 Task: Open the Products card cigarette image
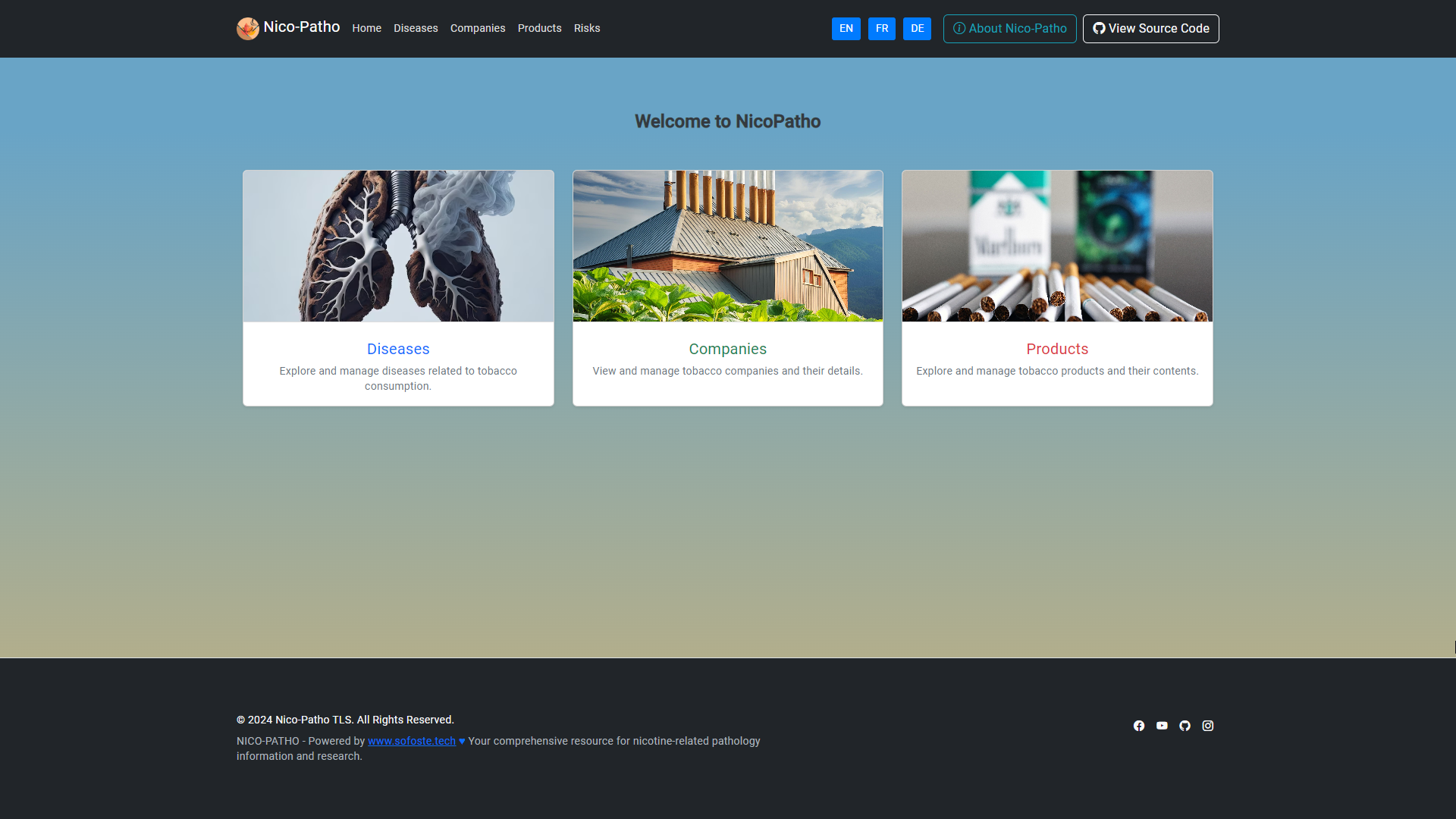(x=1057, y=246)
